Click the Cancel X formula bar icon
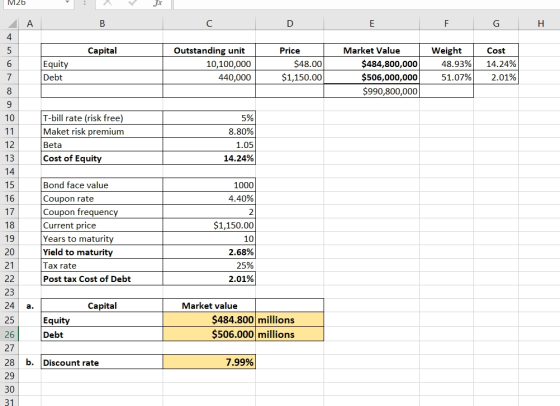The width and height of the screenshot is (560, 406). (108, 3)
